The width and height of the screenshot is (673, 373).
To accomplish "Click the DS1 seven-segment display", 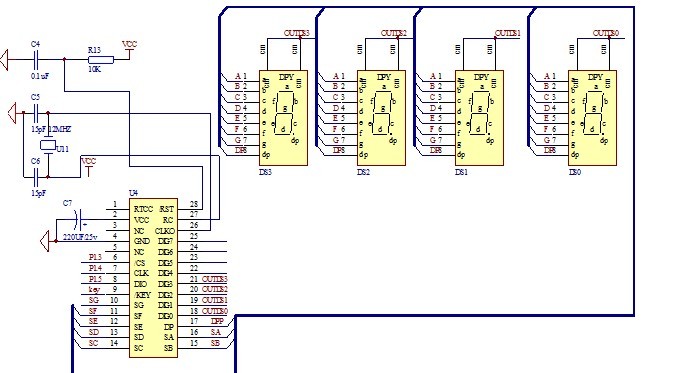I will click(x=479, y=118).
